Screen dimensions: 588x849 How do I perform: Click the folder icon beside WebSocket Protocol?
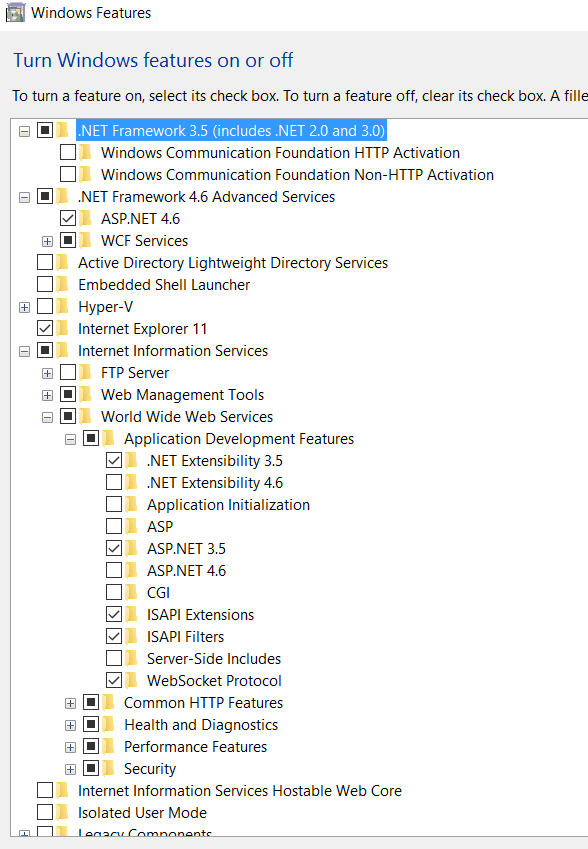point(132,681)
